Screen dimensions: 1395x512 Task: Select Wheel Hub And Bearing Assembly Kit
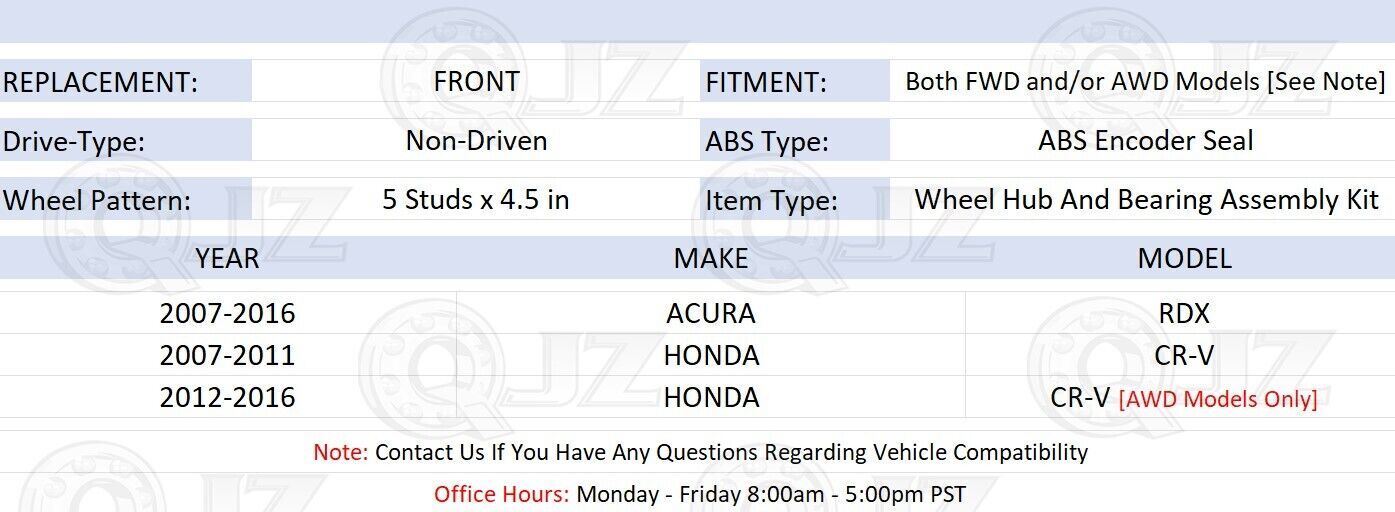pyautogui.click(x=1147, y=200)
